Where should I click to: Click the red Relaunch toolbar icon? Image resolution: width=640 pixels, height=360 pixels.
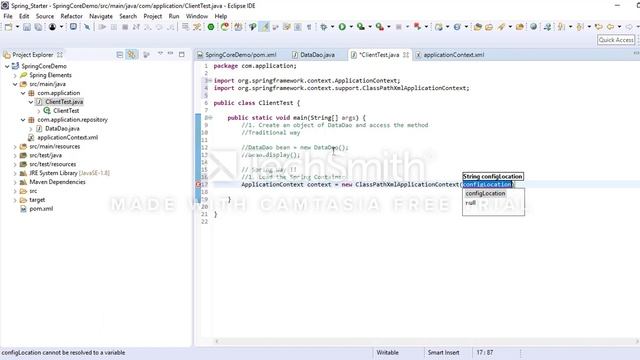click(417, 27)
